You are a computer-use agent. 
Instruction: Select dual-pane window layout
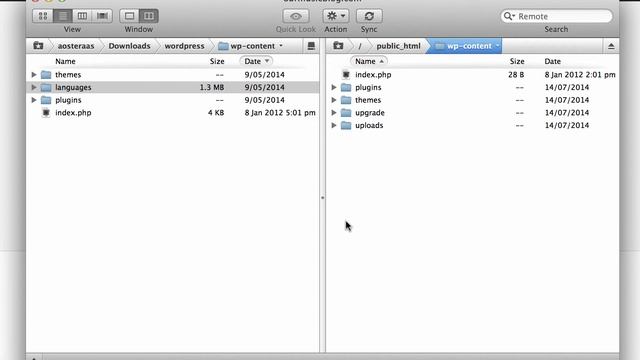(149, 16)
